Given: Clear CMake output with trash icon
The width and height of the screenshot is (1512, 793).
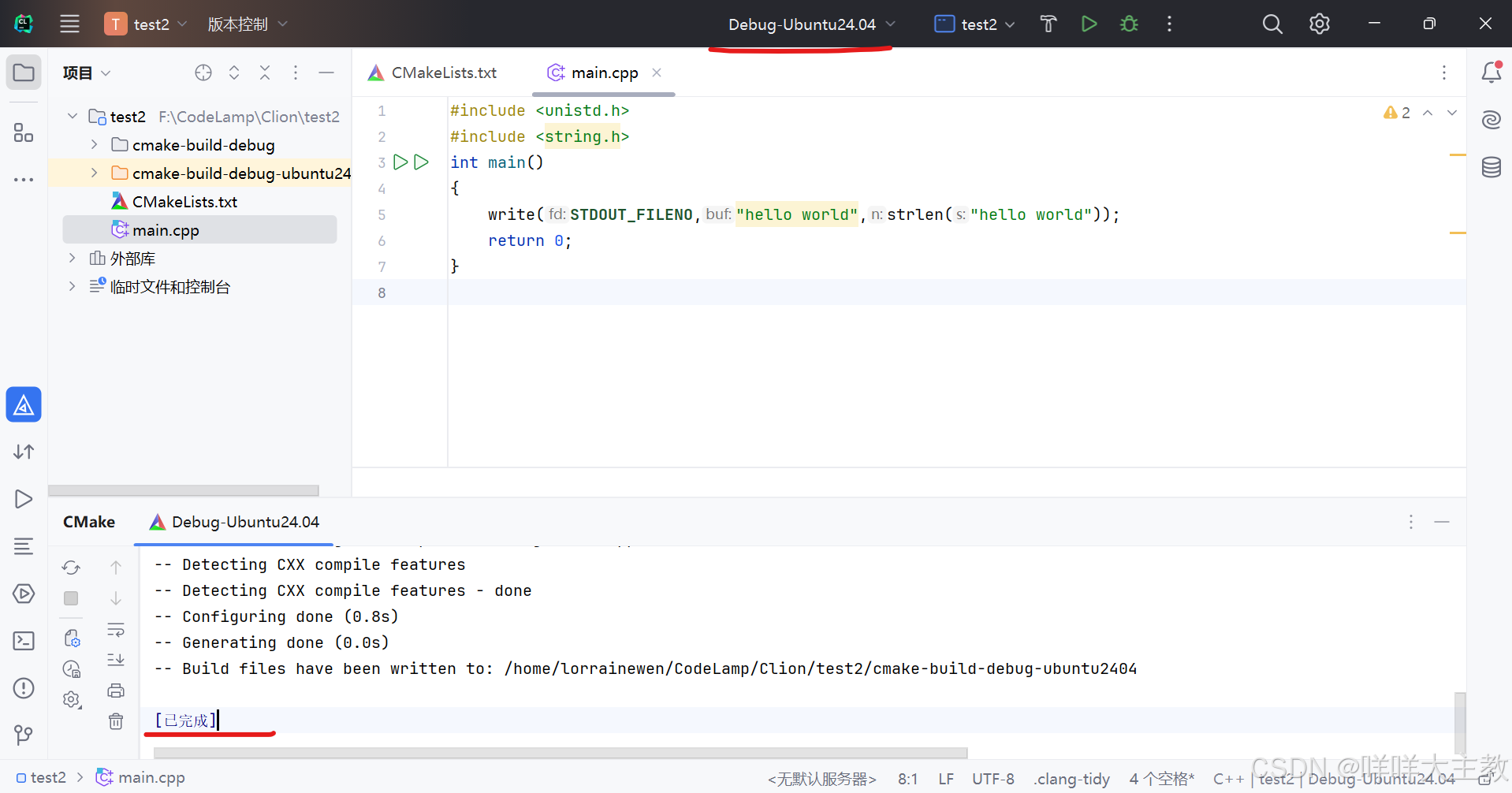Looking at the screenshot, I should (x=116, y=721).
